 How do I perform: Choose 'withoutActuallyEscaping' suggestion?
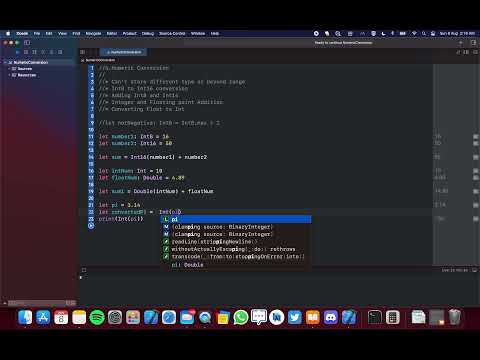coord(236,249)
